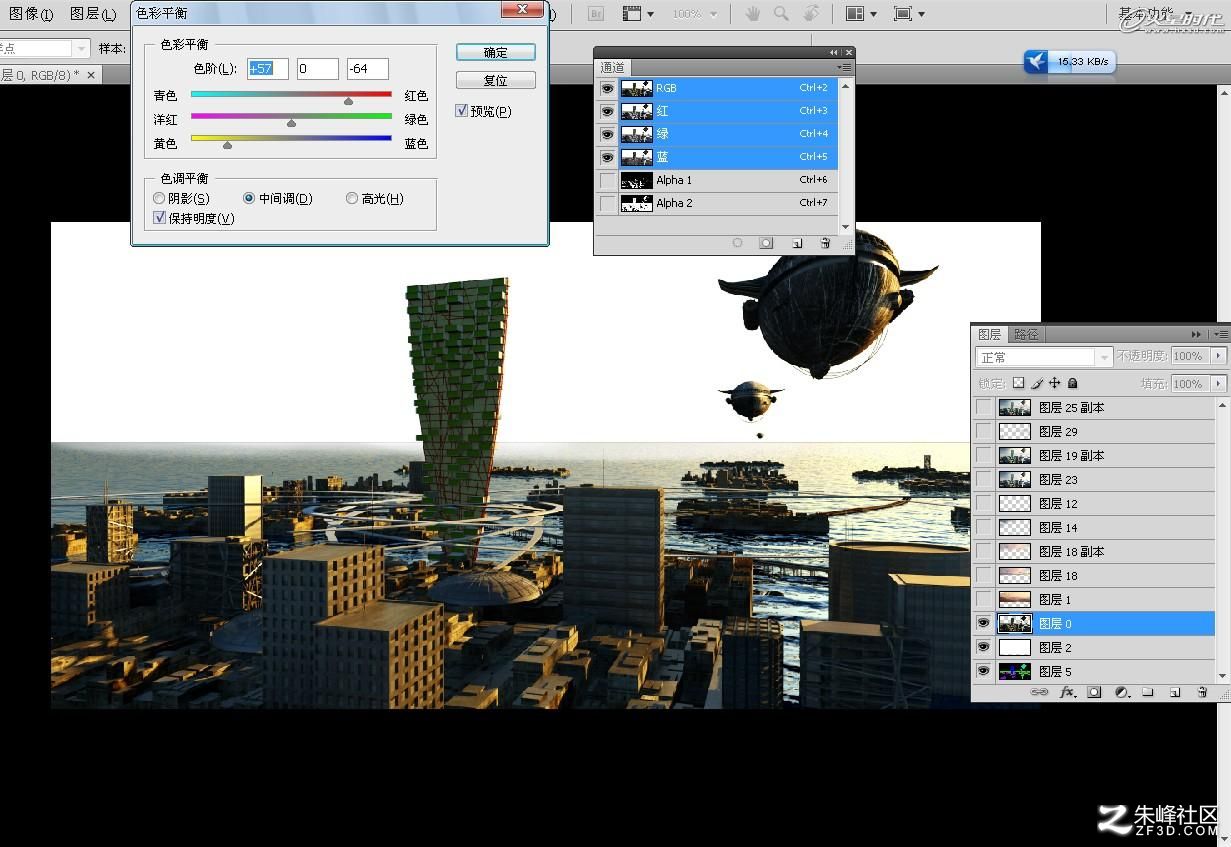
Task: Toggle the 预览 (Preview) checkbox
Action: point(461,111)
